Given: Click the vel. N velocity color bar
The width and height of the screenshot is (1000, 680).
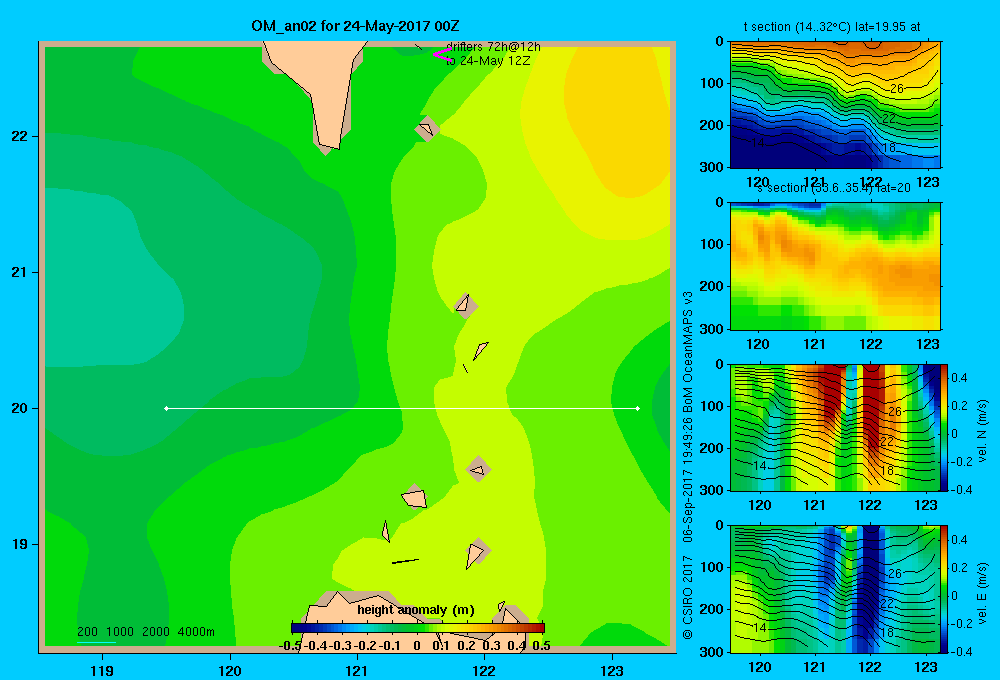Looking at the screenshot, I should click(x=945, y=427).
